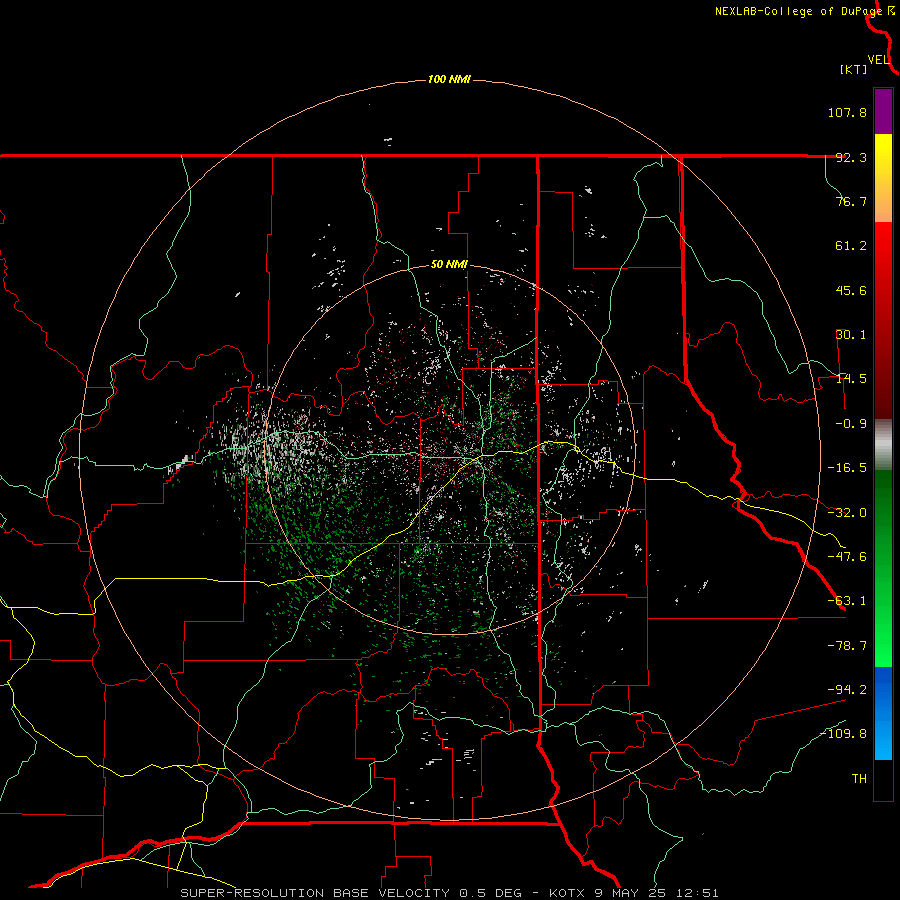
Task: Click the TH legend label
Action: 859,778
